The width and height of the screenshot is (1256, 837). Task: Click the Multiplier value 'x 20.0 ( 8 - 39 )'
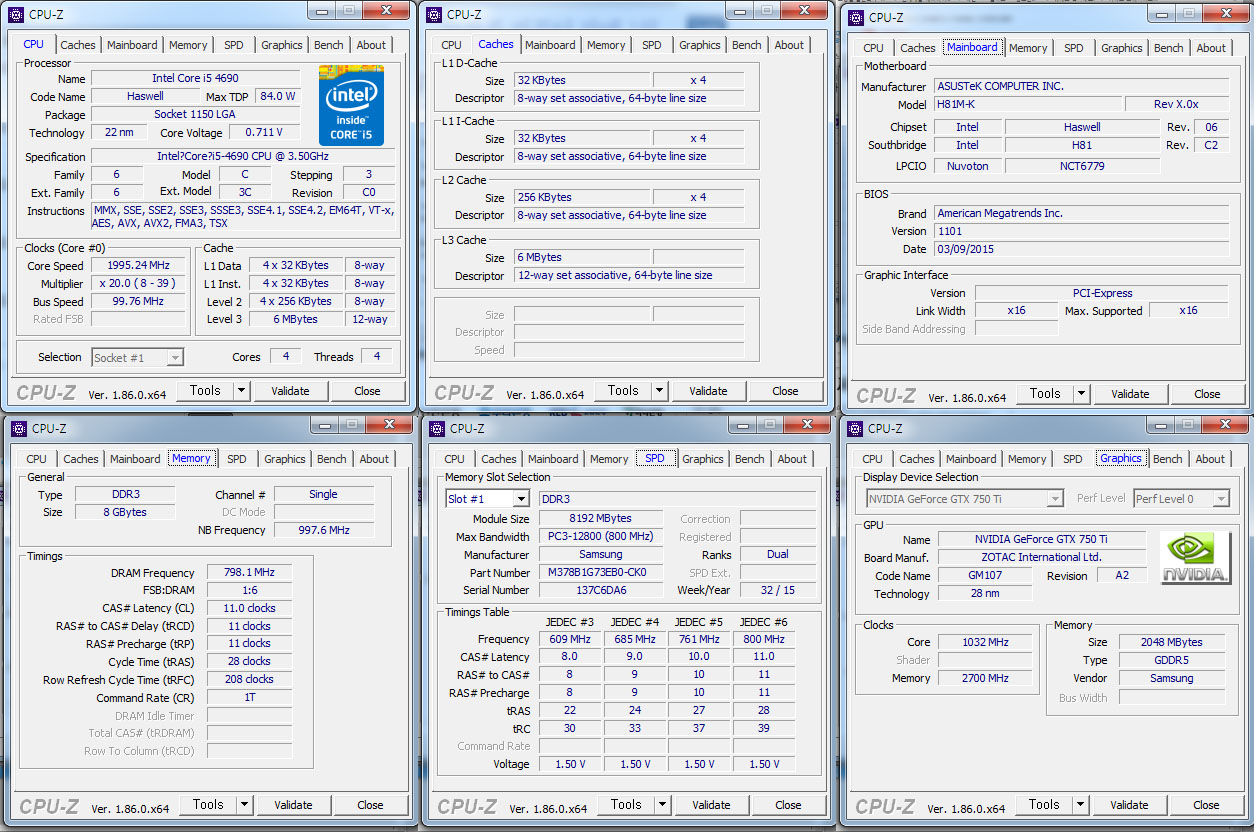pos(138,284)
